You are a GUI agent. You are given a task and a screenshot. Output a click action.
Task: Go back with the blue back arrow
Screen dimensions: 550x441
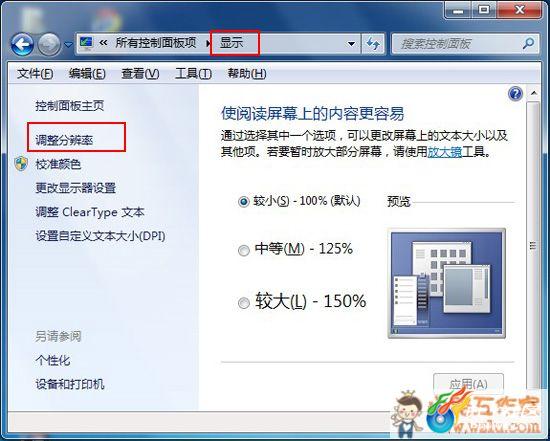click(22, 44)
